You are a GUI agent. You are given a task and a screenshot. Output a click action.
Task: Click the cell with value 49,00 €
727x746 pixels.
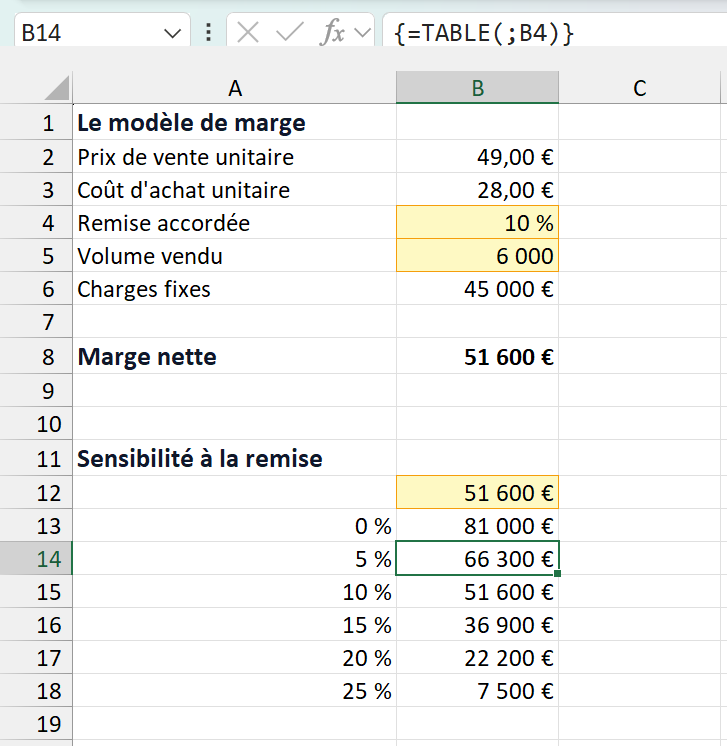pyautogui.click(x=477, y=157)
